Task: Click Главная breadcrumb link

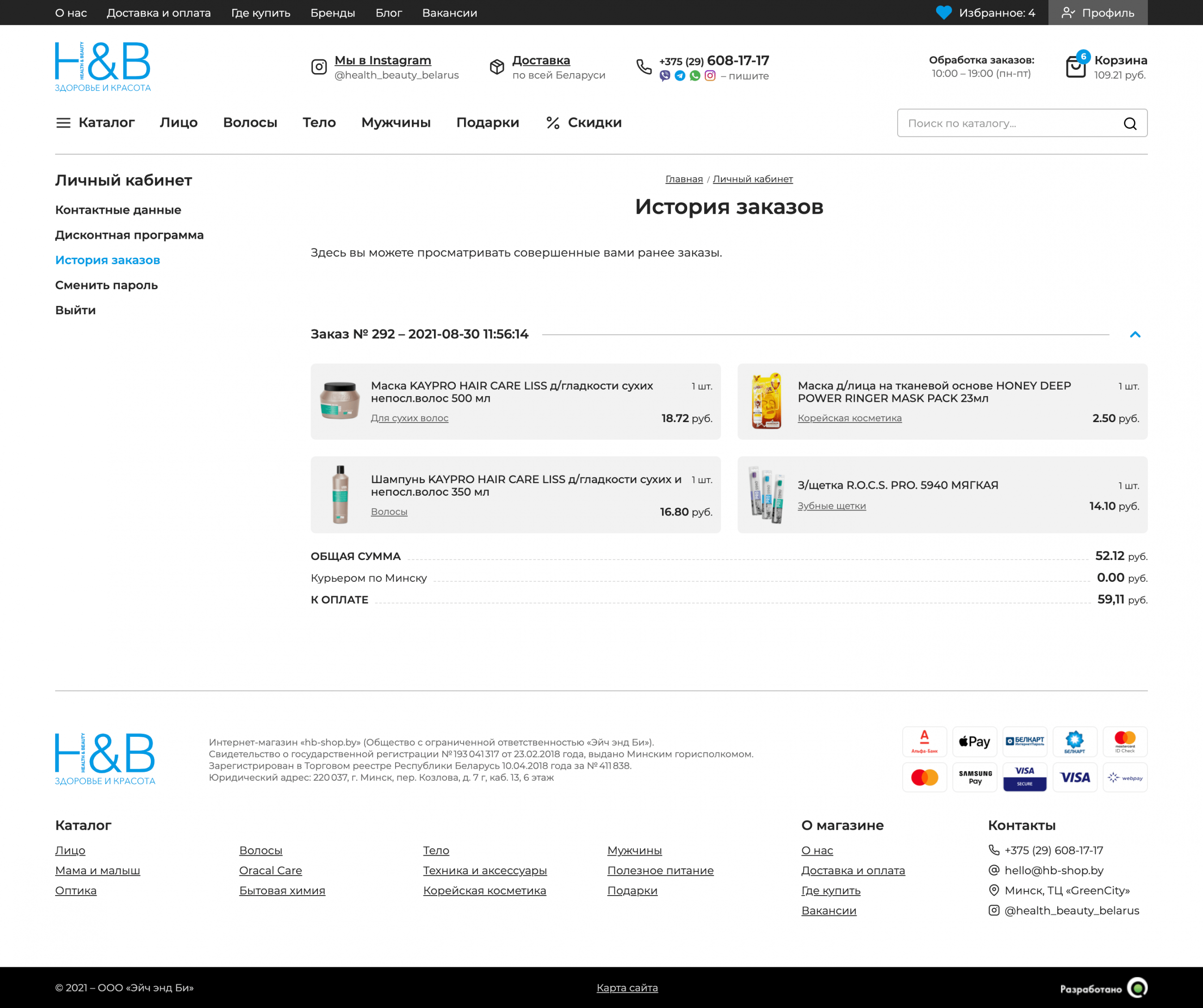Action: 684,179
